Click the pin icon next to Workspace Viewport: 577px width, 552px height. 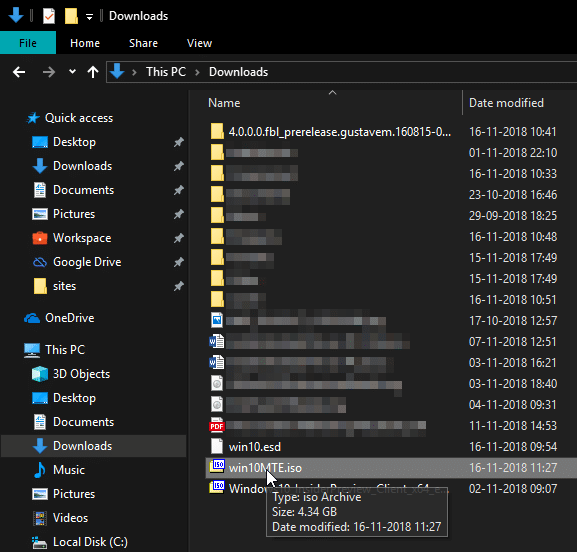tap(179, 238)
